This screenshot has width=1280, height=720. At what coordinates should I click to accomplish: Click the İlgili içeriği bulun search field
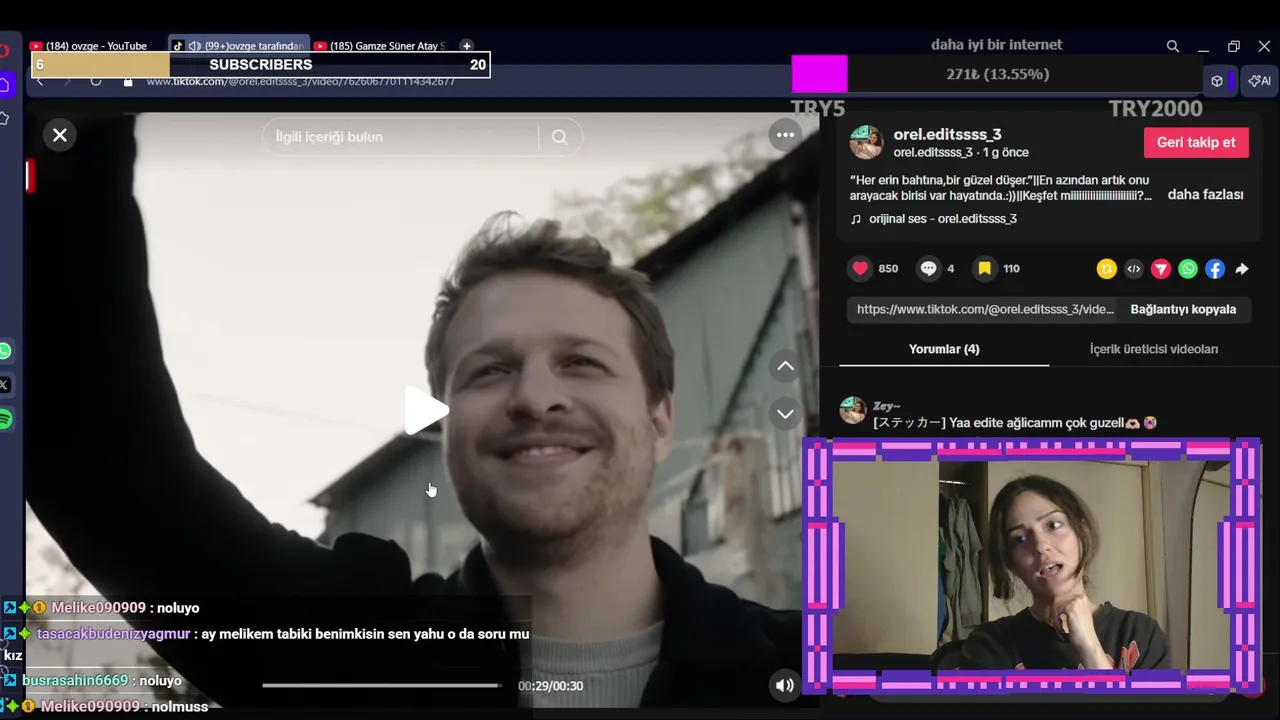400,137
